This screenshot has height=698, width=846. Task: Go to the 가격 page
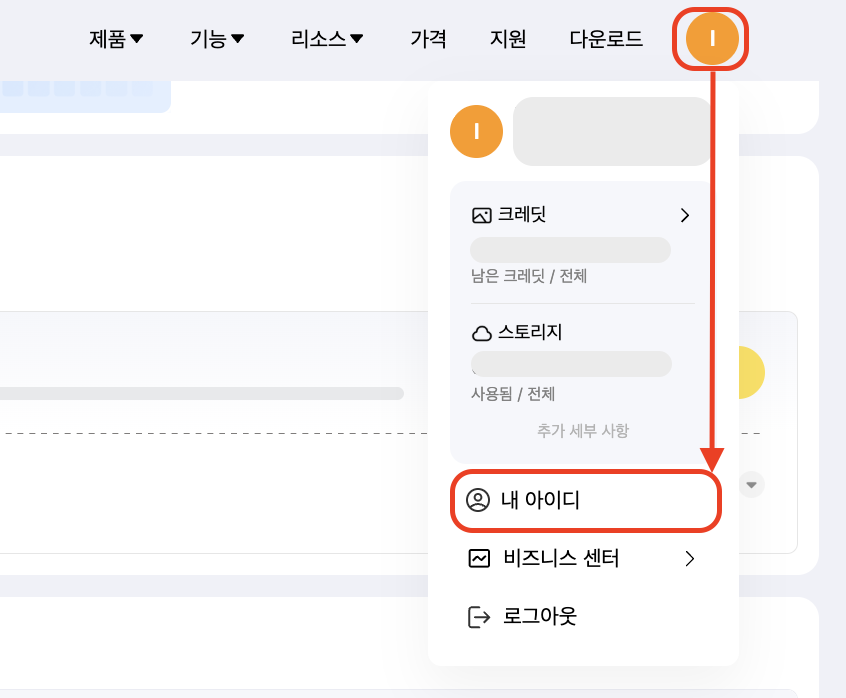428,39
